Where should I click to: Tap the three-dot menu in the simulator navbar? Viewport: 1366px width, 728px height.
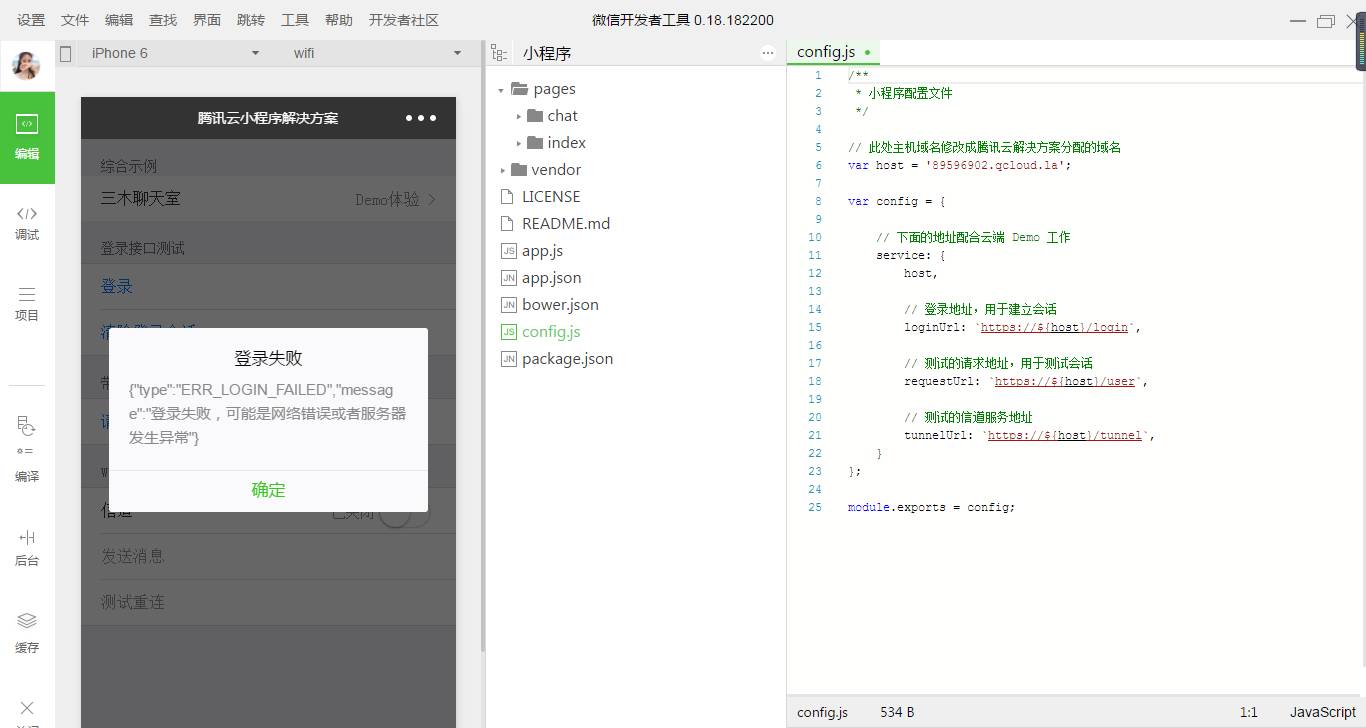(x=421, y=118)
